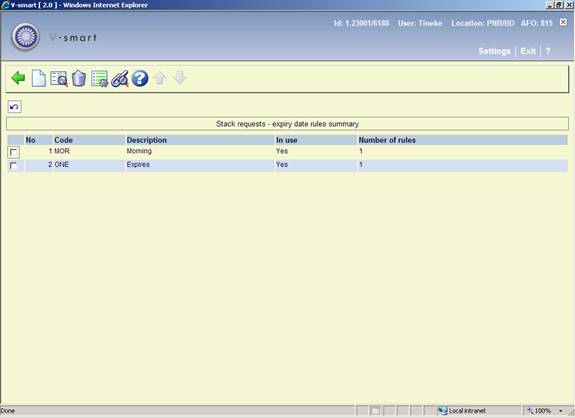Image resolution: width=575 pixels, height=418 pixels.
Task: Move the rule down with the down arrow
Action: coord(180,78)
